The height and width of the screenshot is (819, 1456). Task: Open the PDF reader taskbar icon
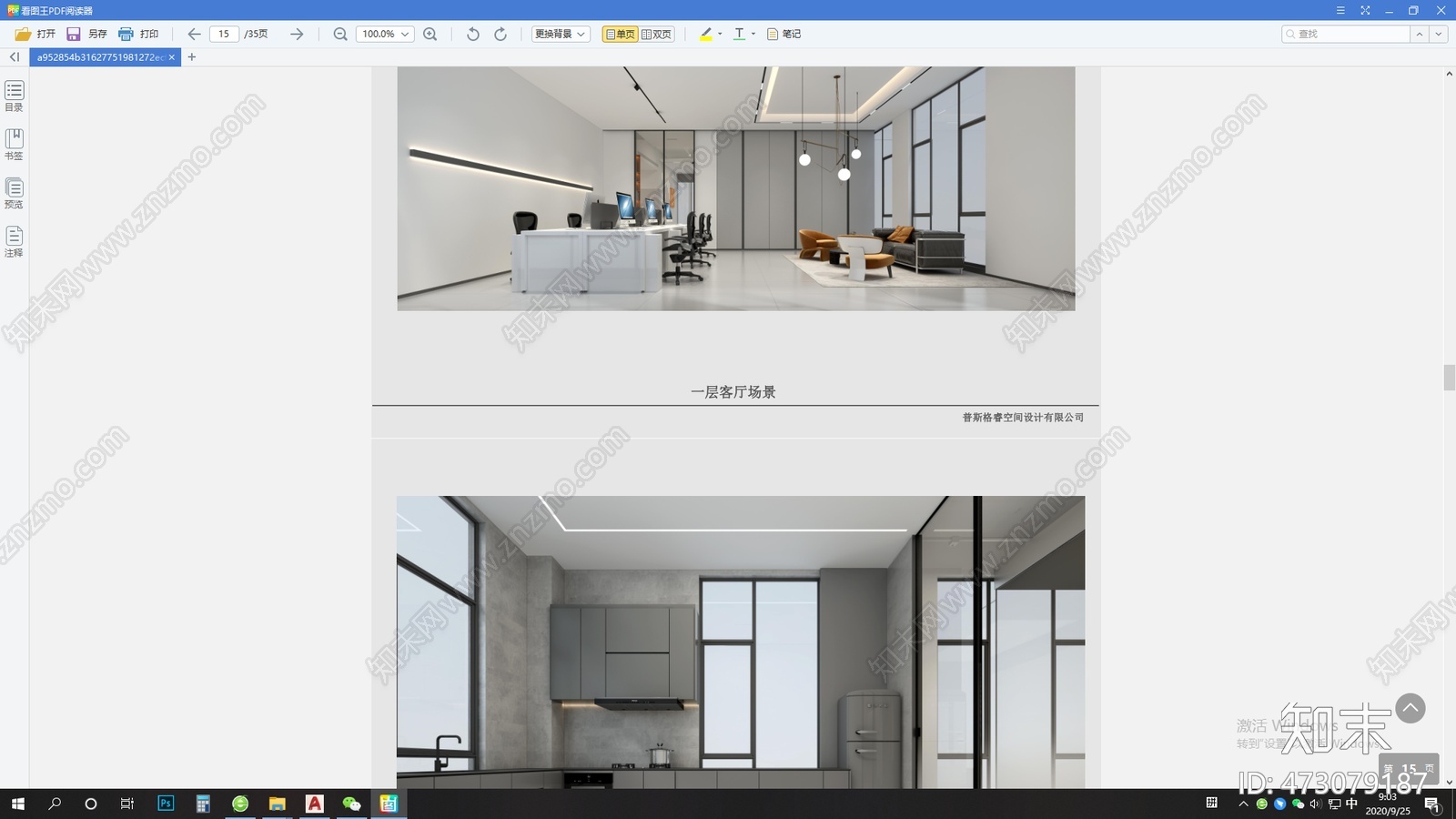point(389,804)
